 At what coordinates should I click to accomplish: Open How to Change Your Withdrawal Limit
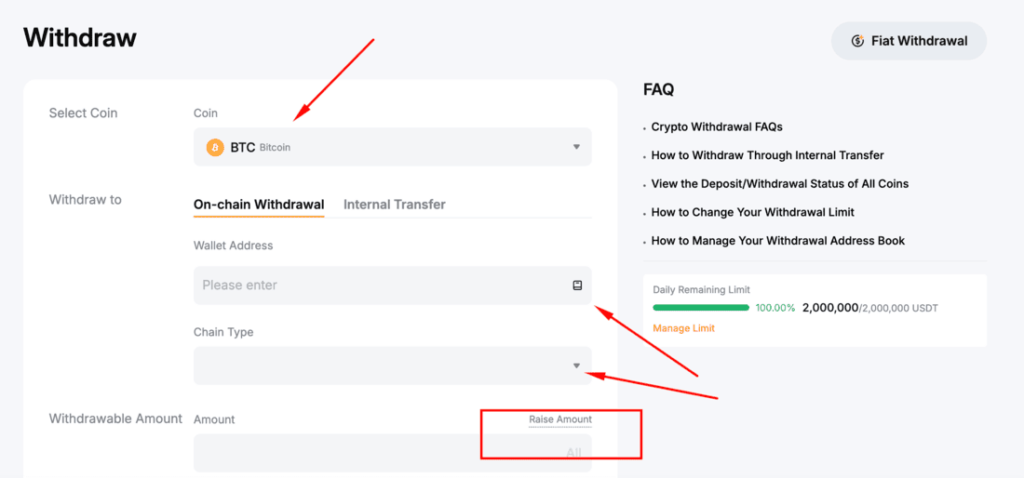(x=752, y=212)
